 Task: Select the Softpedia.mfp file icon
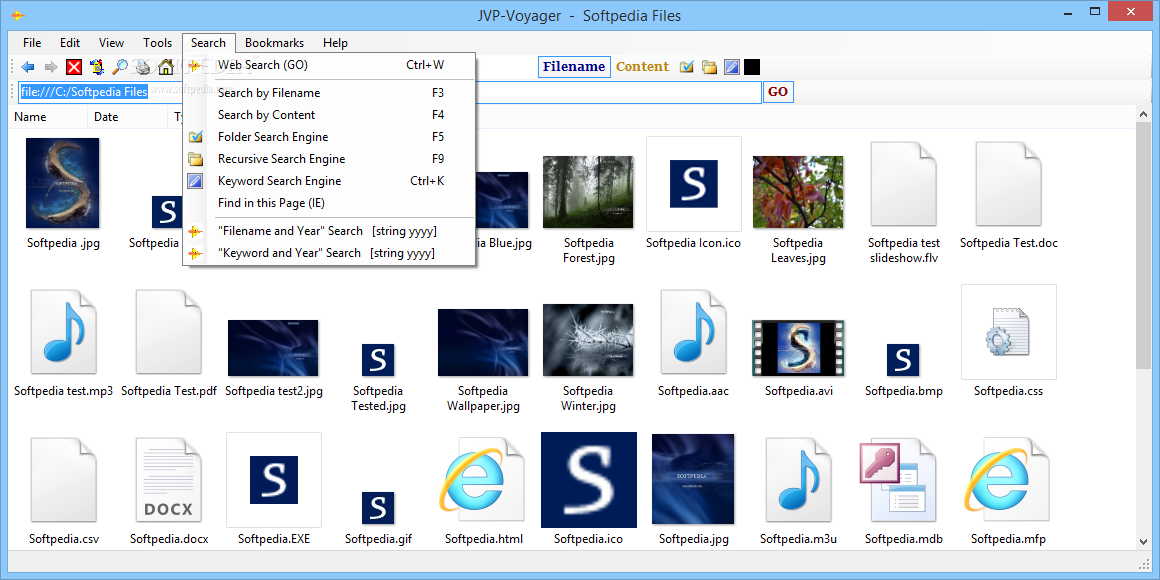pos(1008,479)
